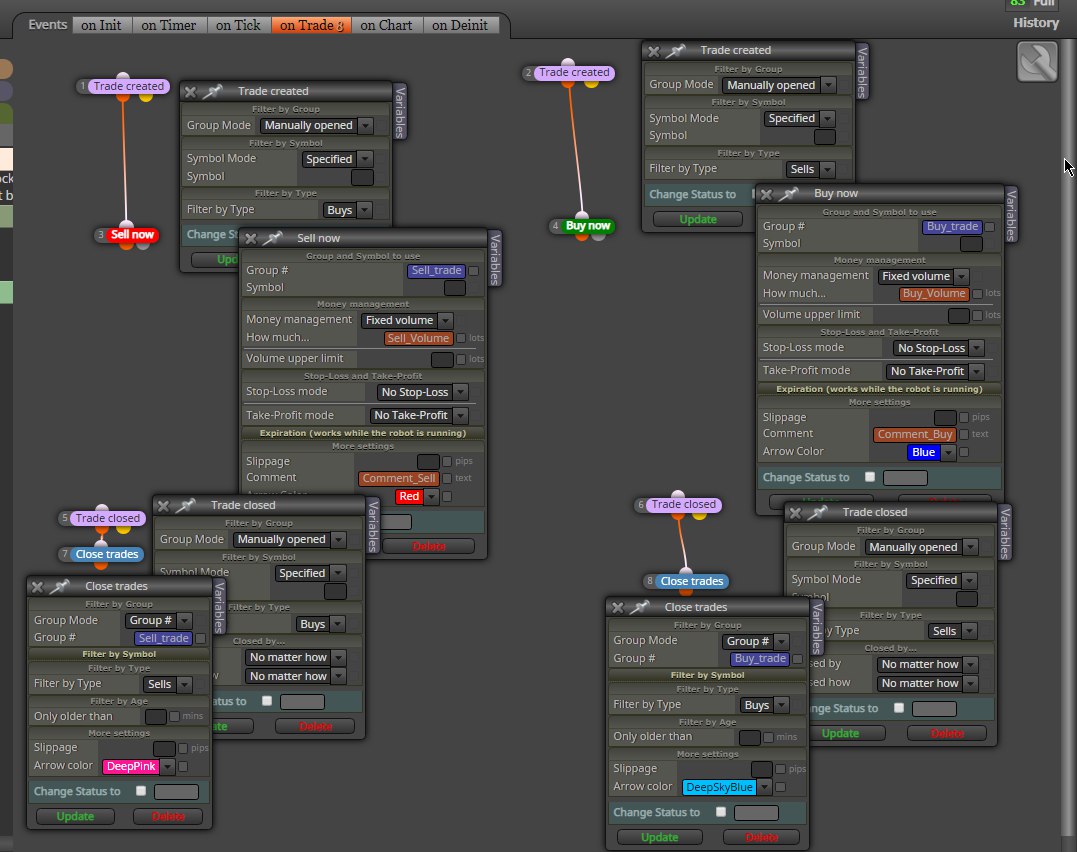Close the Sell now properties panel
Viewport: 1077px width, 852px height.
[251, 238]
